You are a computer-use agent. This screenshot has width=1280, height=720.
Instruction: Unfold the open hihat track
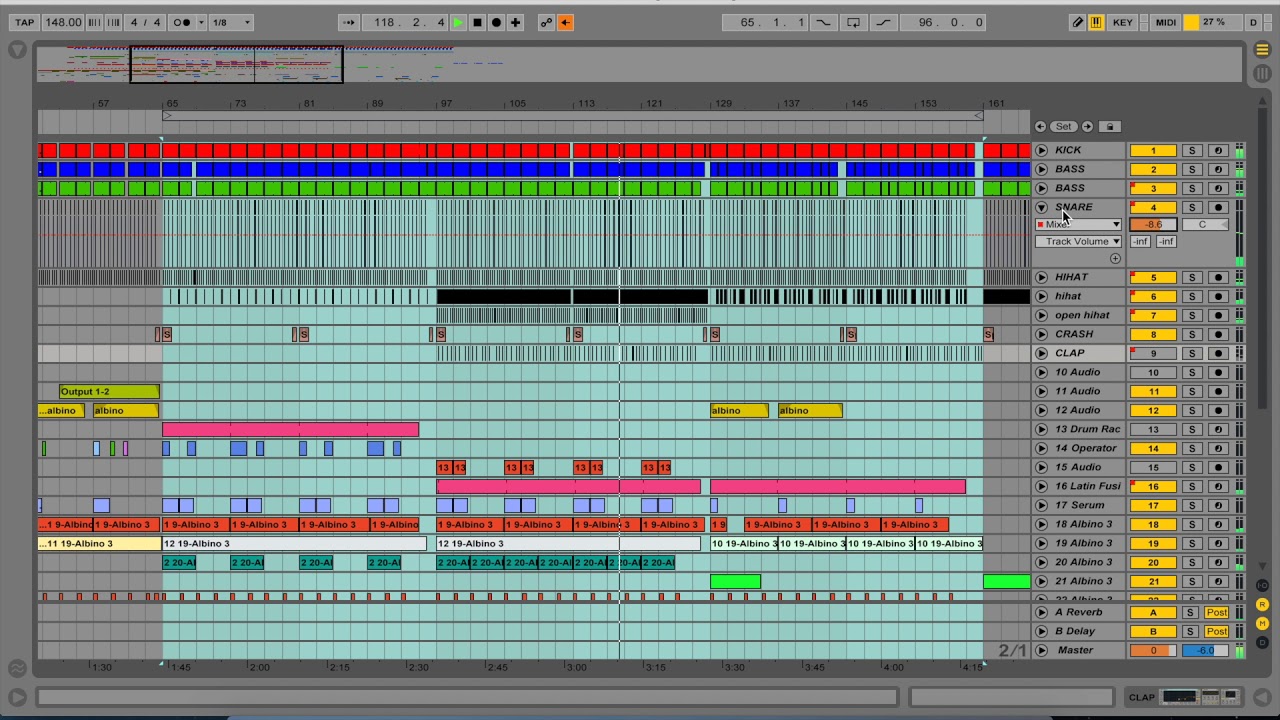(x=1041, y=315)
